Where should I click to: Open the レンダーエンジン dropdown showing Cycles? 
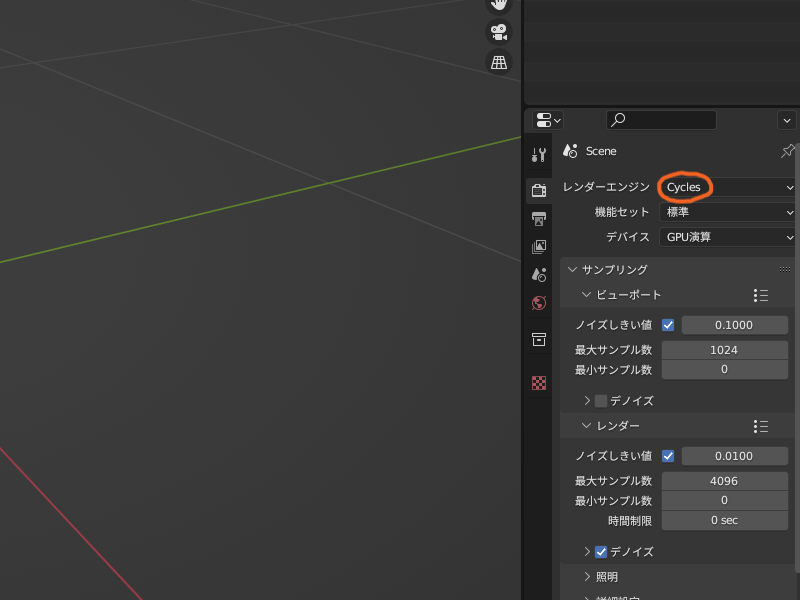[727, 186]
